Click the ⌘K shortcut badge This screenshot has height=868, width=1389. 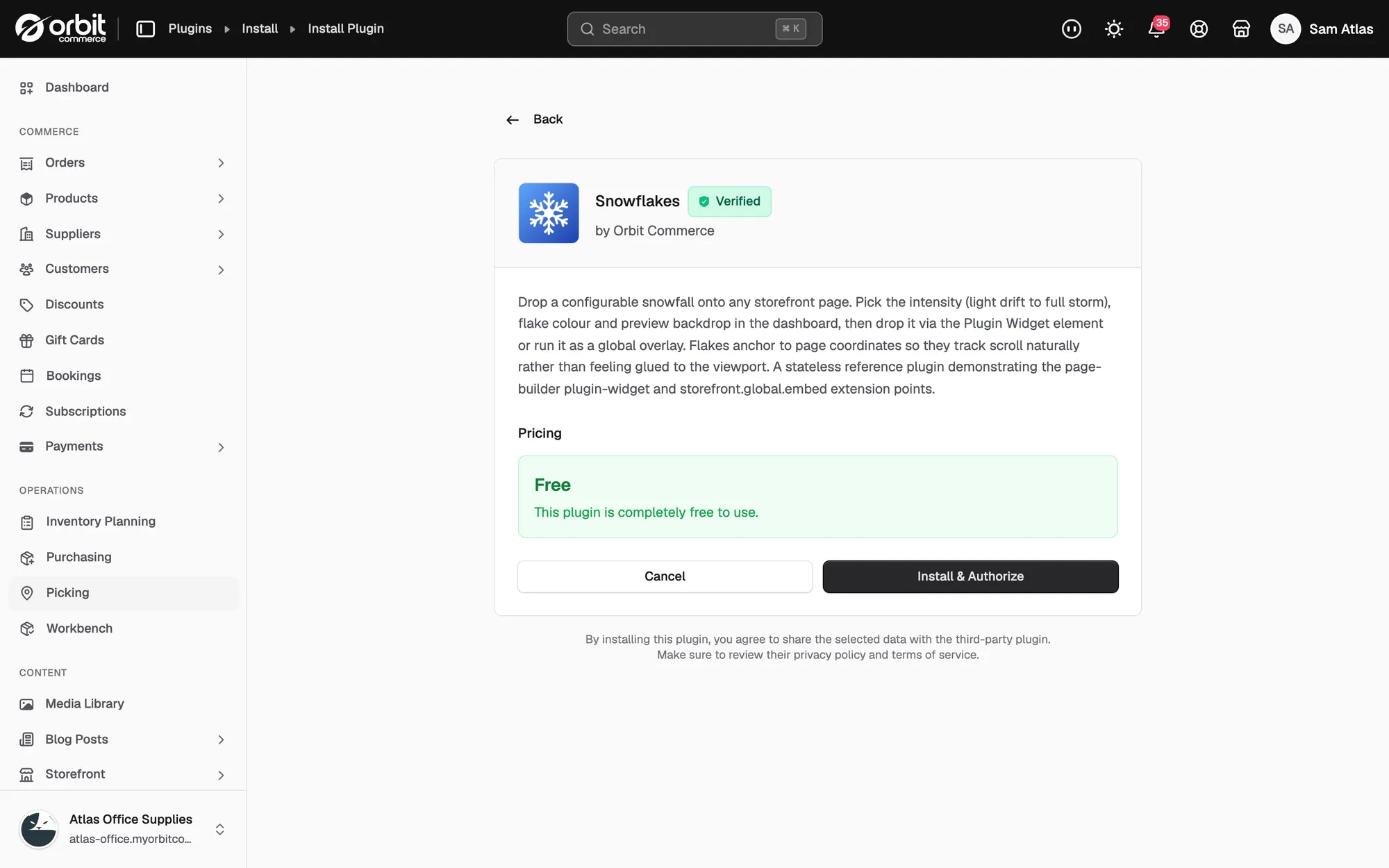pos(790,28)
